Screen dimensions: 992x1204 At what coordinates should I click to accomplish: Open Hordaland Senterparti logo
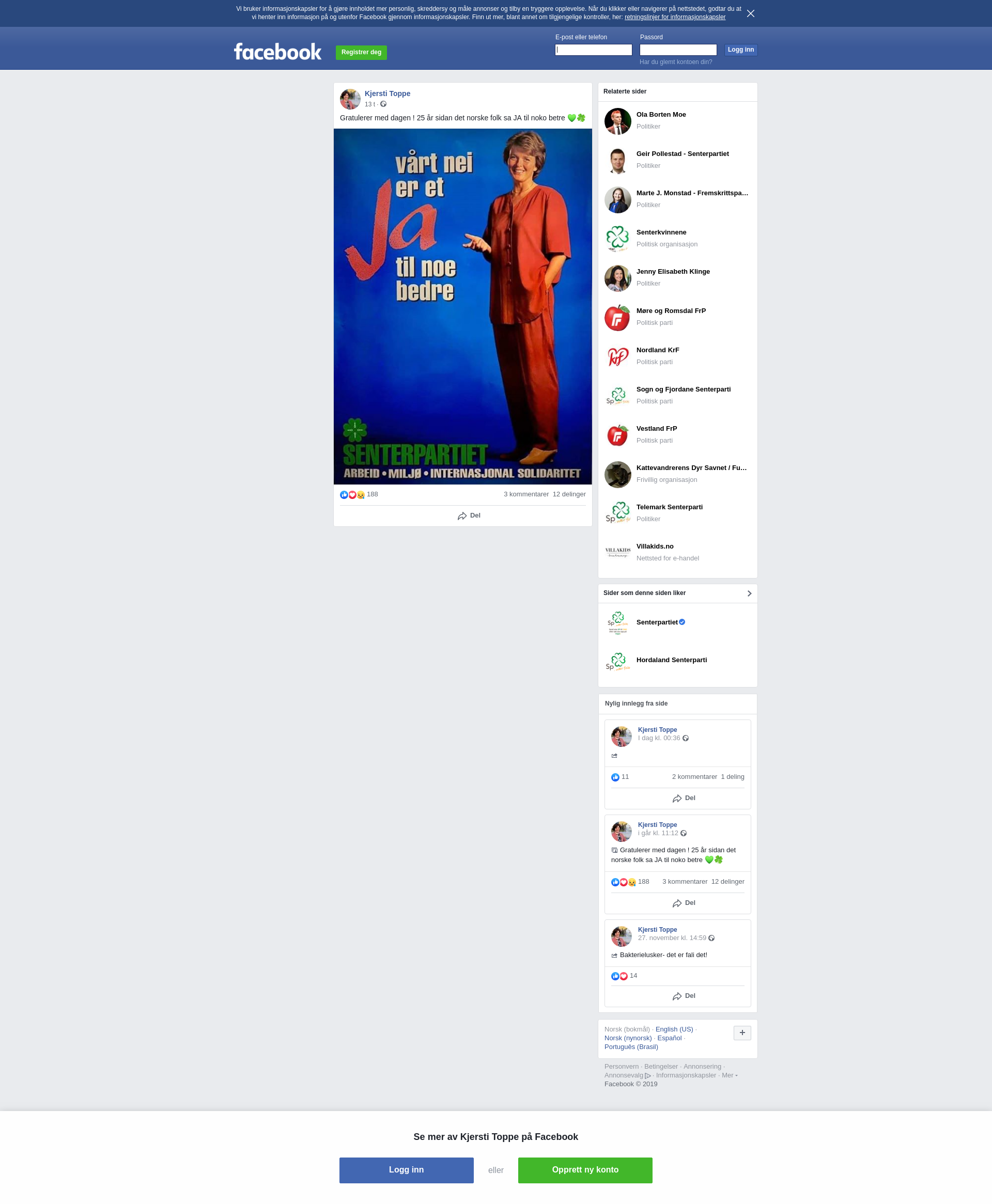pyautogui.click(x=618, y=662)
